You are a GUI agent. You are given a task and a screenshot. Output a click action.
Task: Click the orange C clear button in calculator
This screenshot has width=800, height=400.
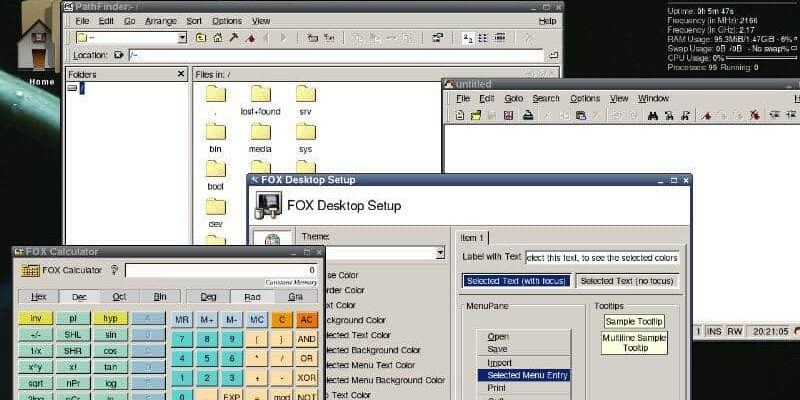tap(282, 320)
